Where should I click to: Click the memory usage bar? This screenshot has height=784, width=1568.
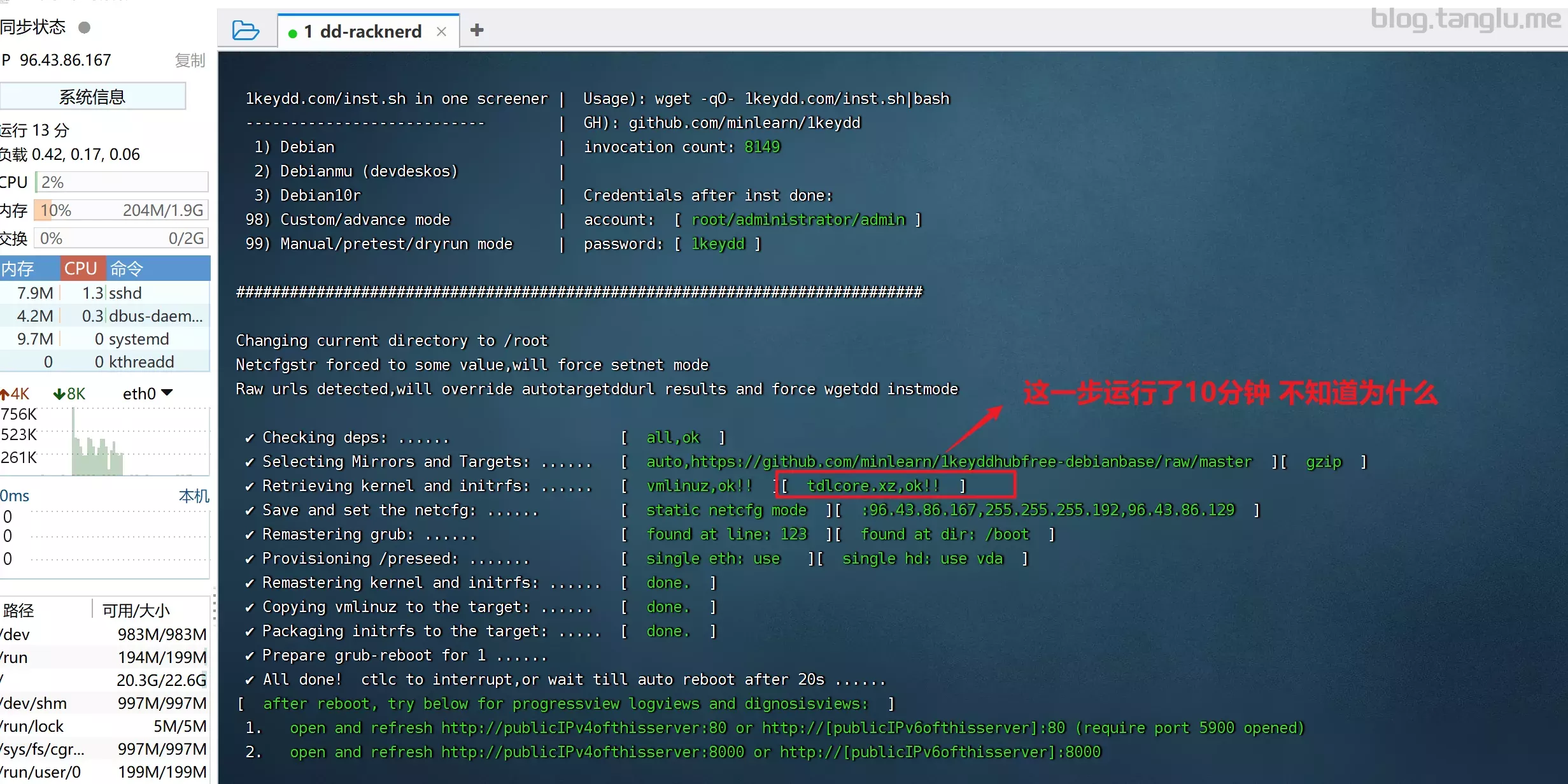point(121,210)
